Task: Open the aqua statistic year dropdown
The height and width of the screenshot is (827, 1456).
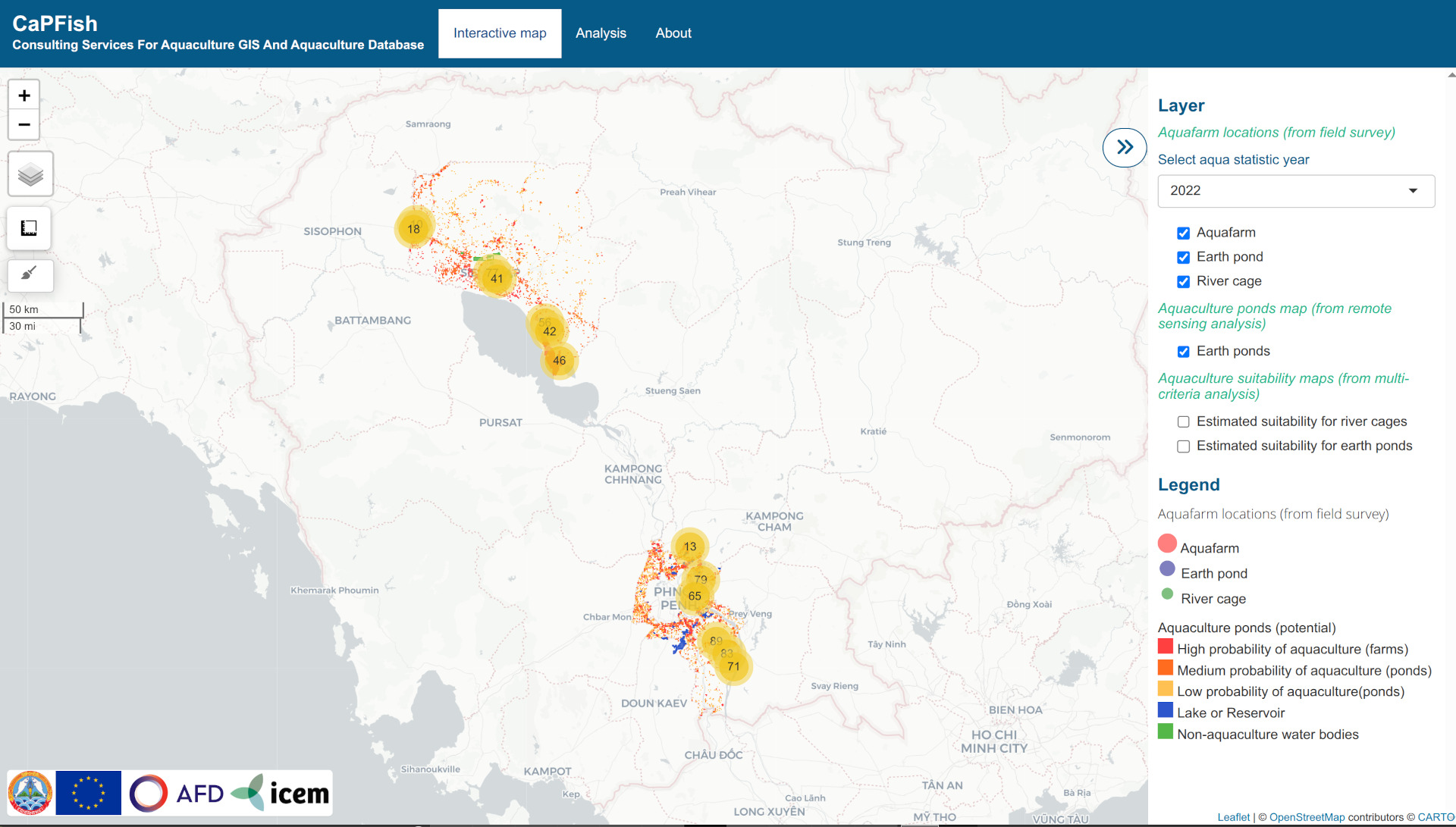Action: (x=1295, y=191)
